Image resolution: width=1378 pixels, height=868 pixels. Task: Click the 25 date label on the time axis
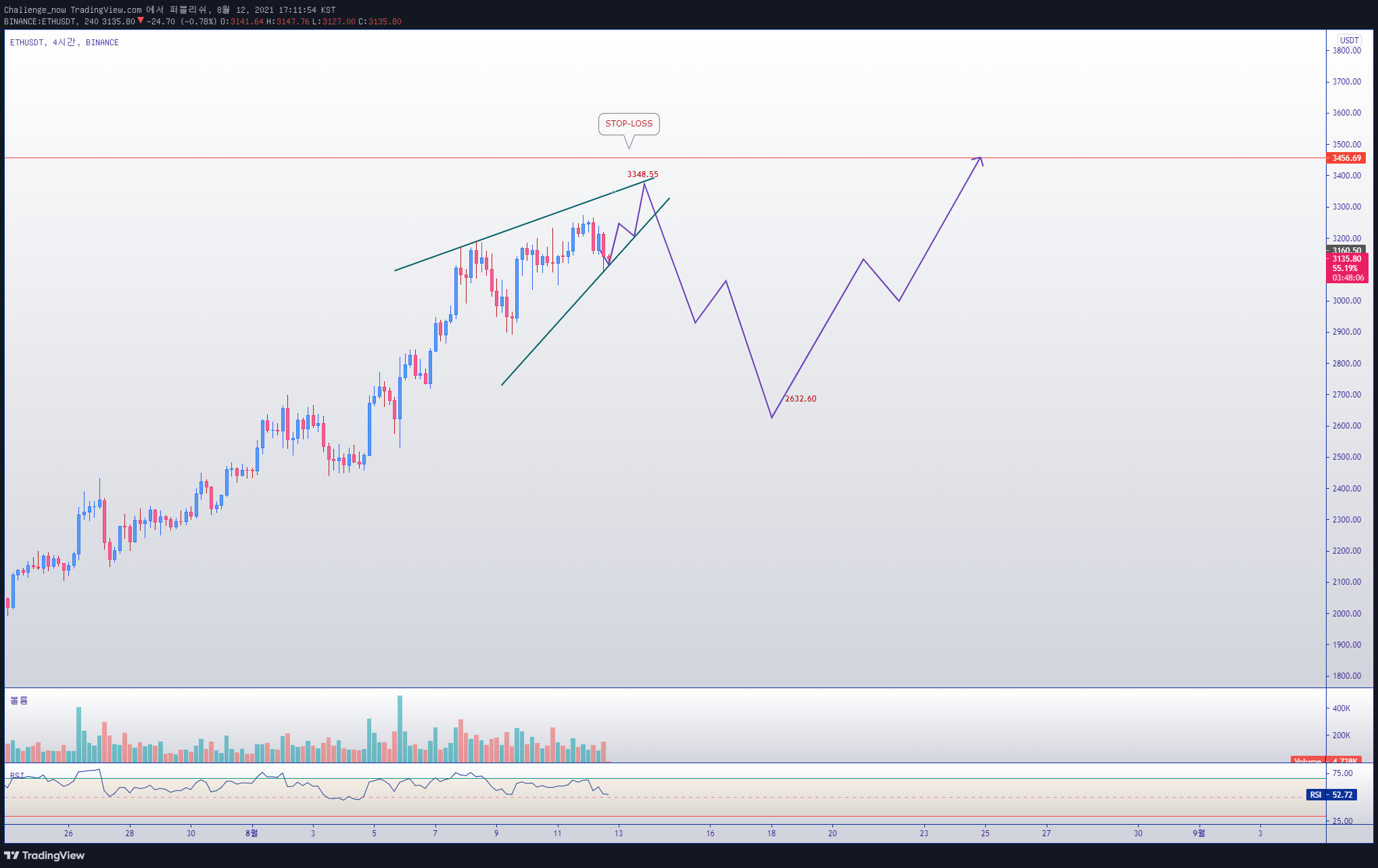[985, 834]
